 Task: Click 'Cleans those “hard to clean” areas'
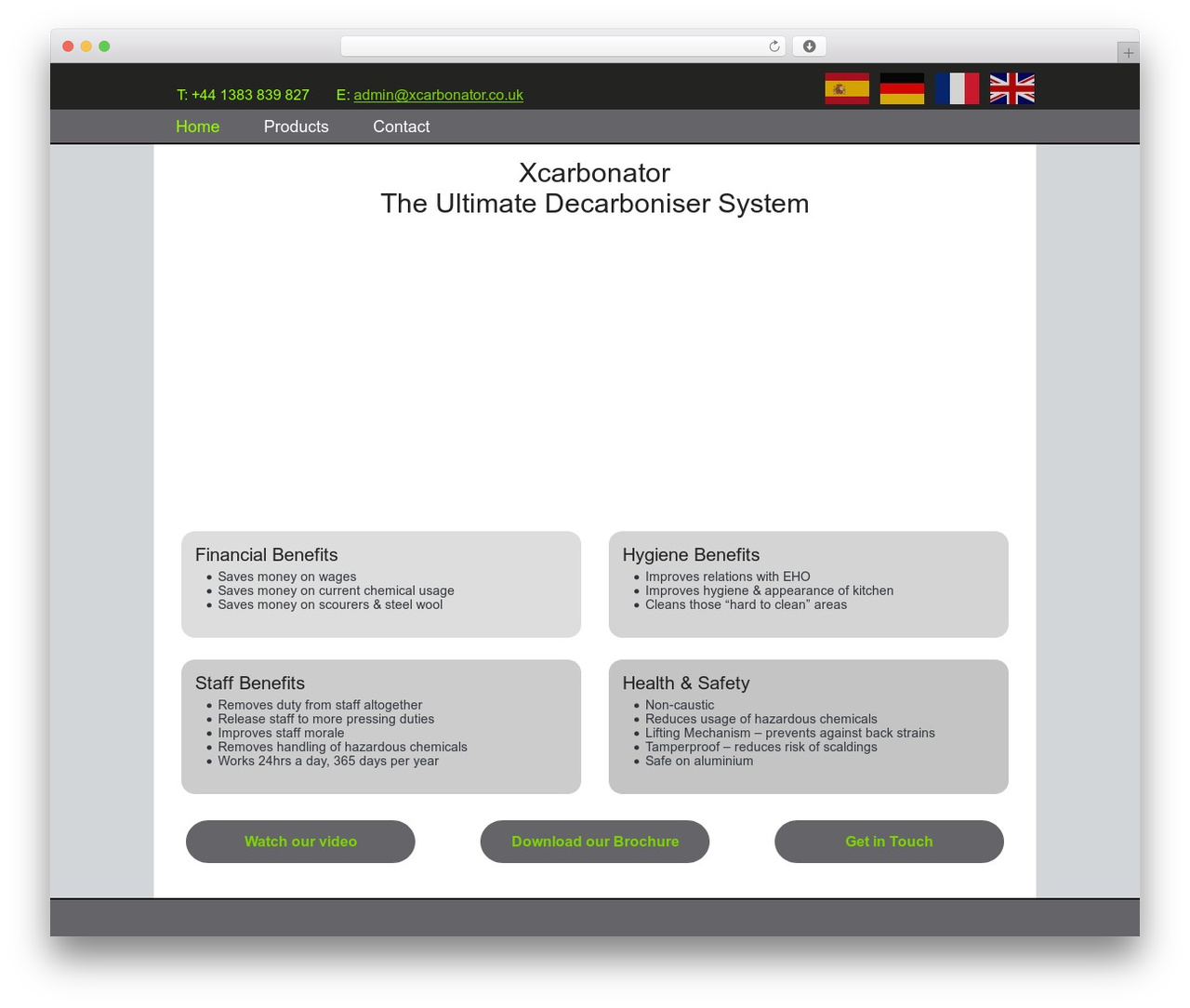tap(747, 604)
